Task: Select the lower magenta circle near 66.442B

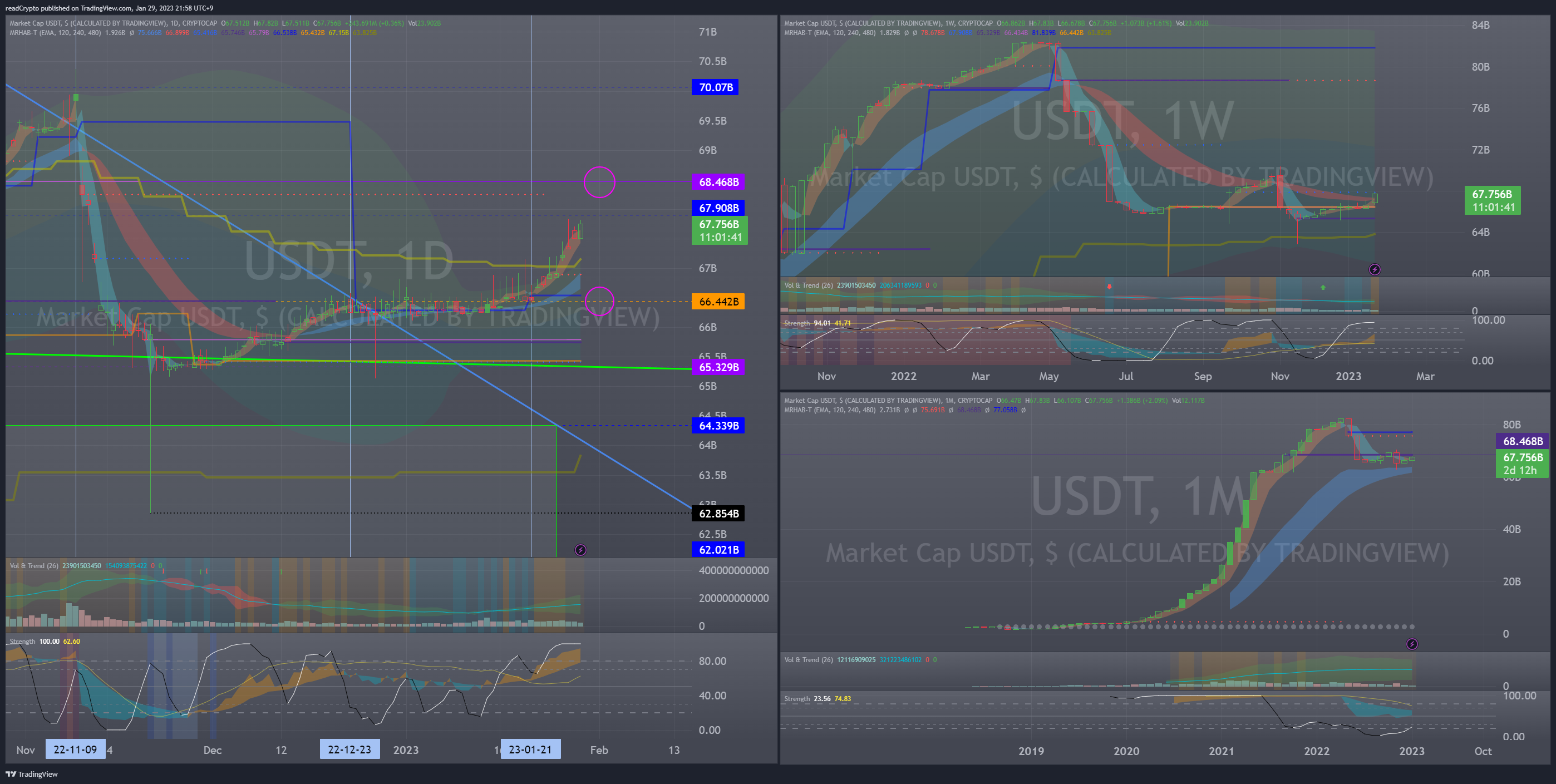Action: pos(599,301)
